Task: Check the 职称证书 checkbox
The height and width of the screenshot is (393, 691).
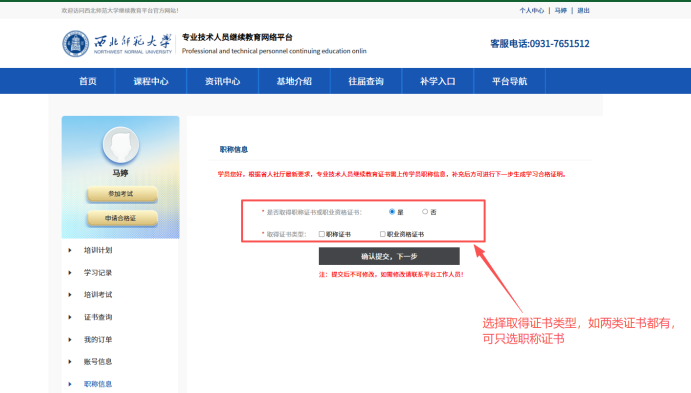Action: point(322,234)
